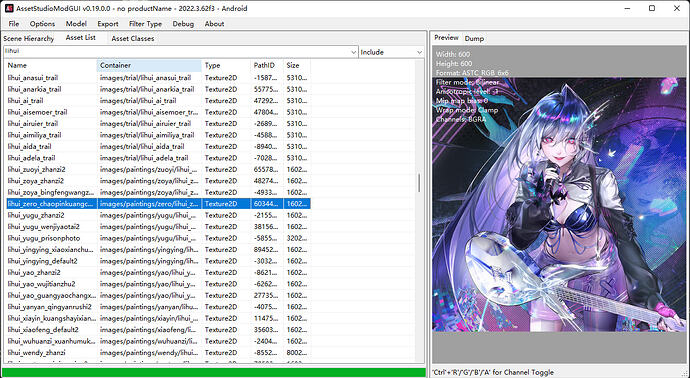Select the lihui_aida_trail asset
Viewport: 690px width, 378px height.
coord(158,147)
